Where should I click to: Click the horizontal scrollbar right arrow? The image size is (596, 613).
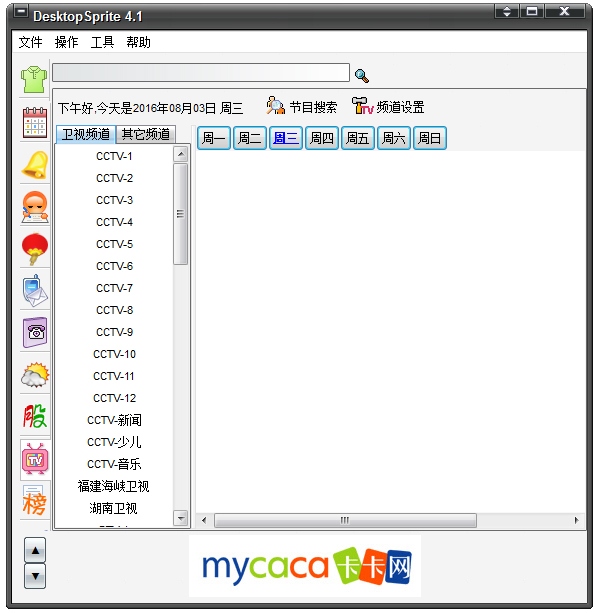[x=576, y=520]
